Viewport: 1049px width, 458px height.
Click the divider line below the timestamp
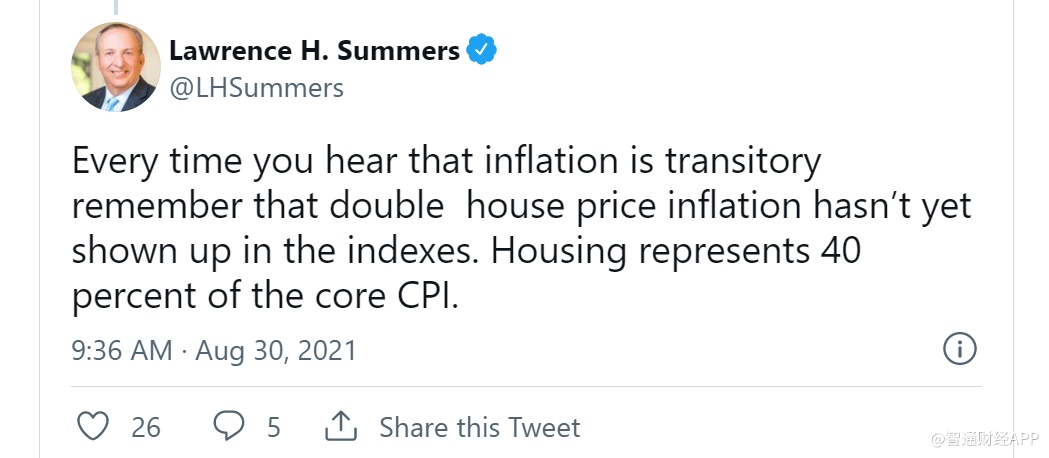click(x=526, y=387)
